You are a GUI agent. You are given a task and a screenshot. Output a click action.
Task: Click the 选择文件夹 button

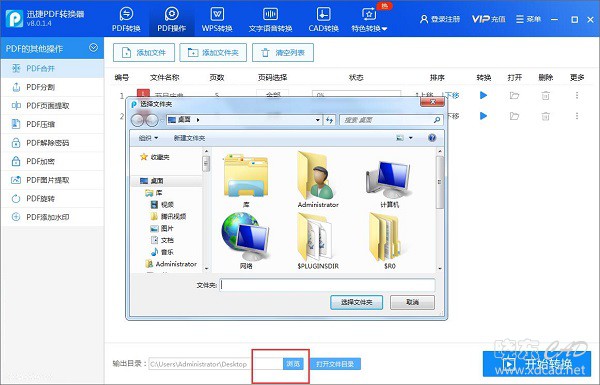click(357, 302)
